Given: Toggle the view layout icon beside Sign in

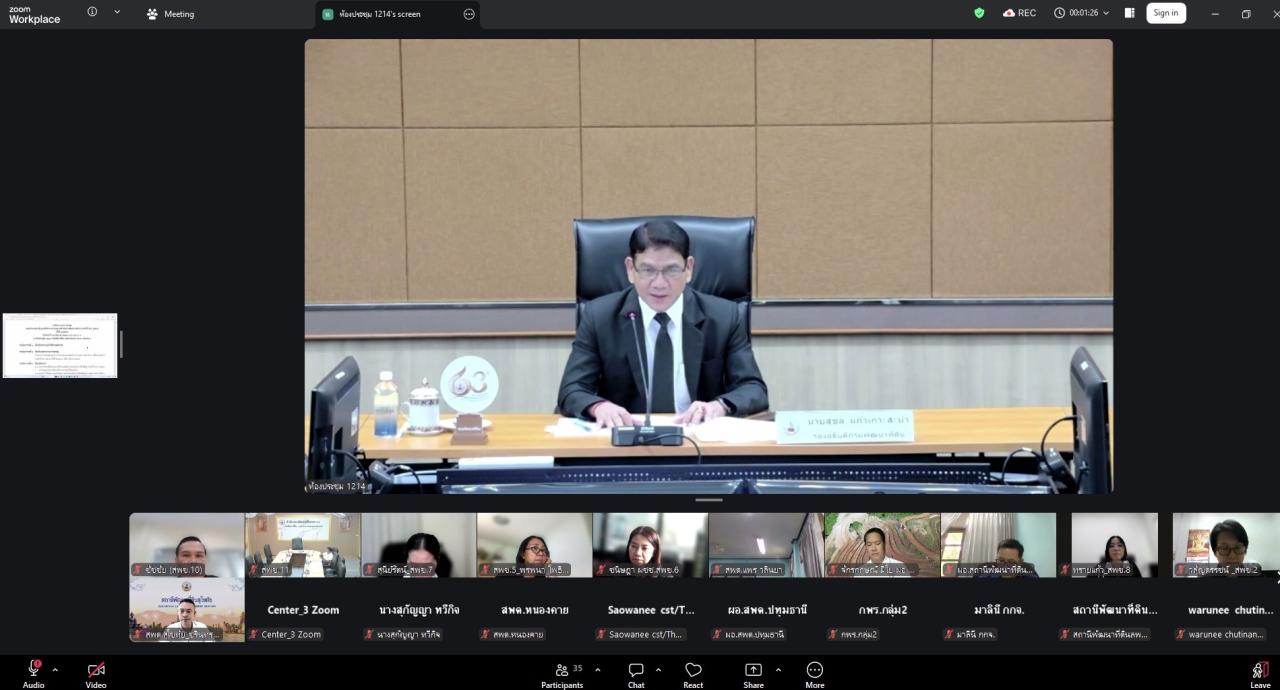Looking at the screenshot, I should point(1129,13).
